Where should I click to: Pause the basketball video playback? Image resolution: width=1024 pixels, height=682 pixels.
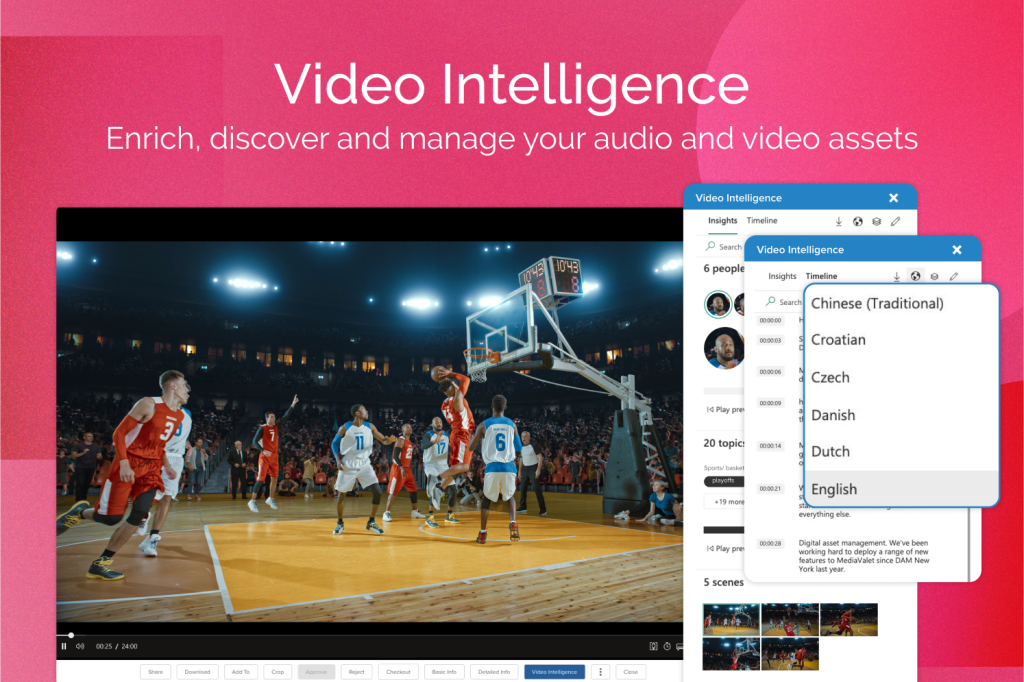(64, 646)
